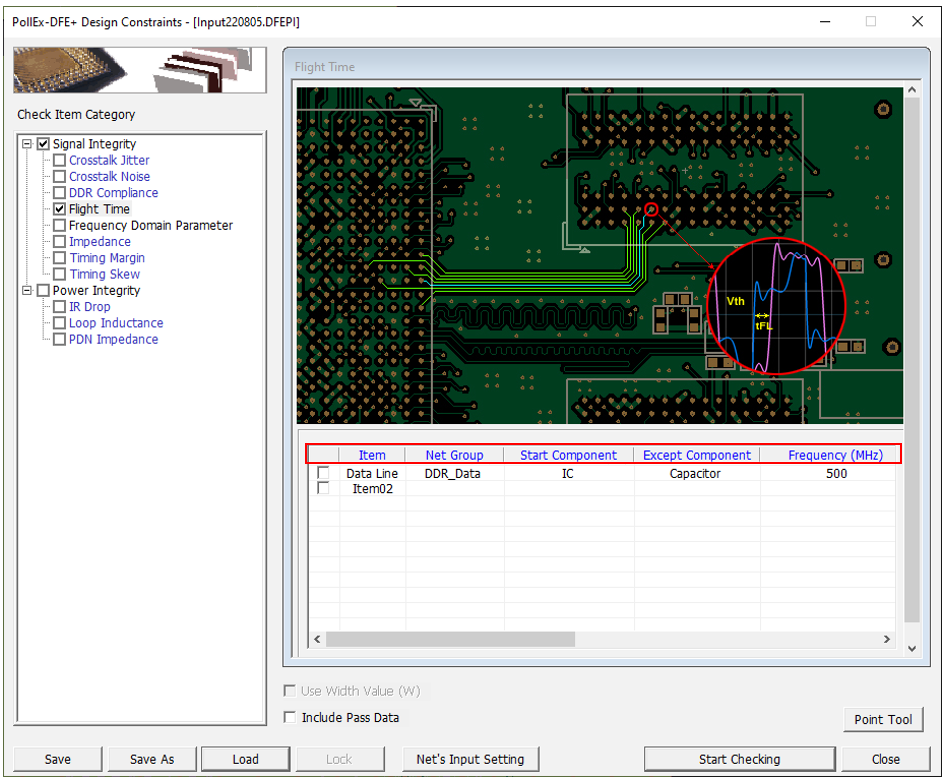Click the panel's vertical scrollbar down arrow
This screenshot has width=947, height=783.
pos(911,648)
